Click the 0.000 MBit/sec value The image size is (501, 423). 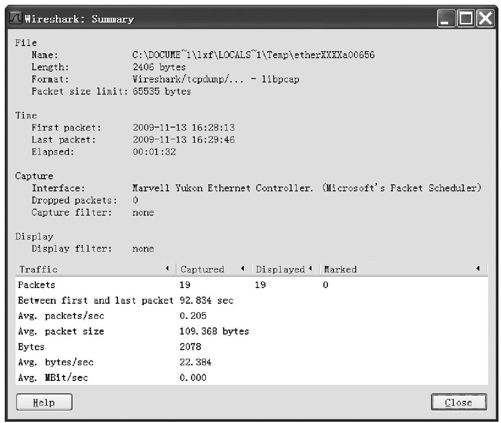tap(193, 378)
